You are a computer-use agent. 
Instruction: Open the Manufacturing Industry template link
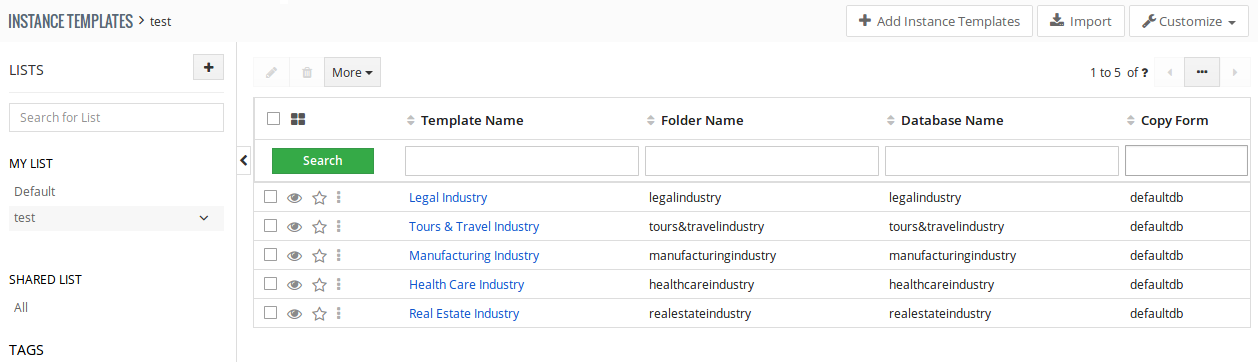click(x=474, y=256)
